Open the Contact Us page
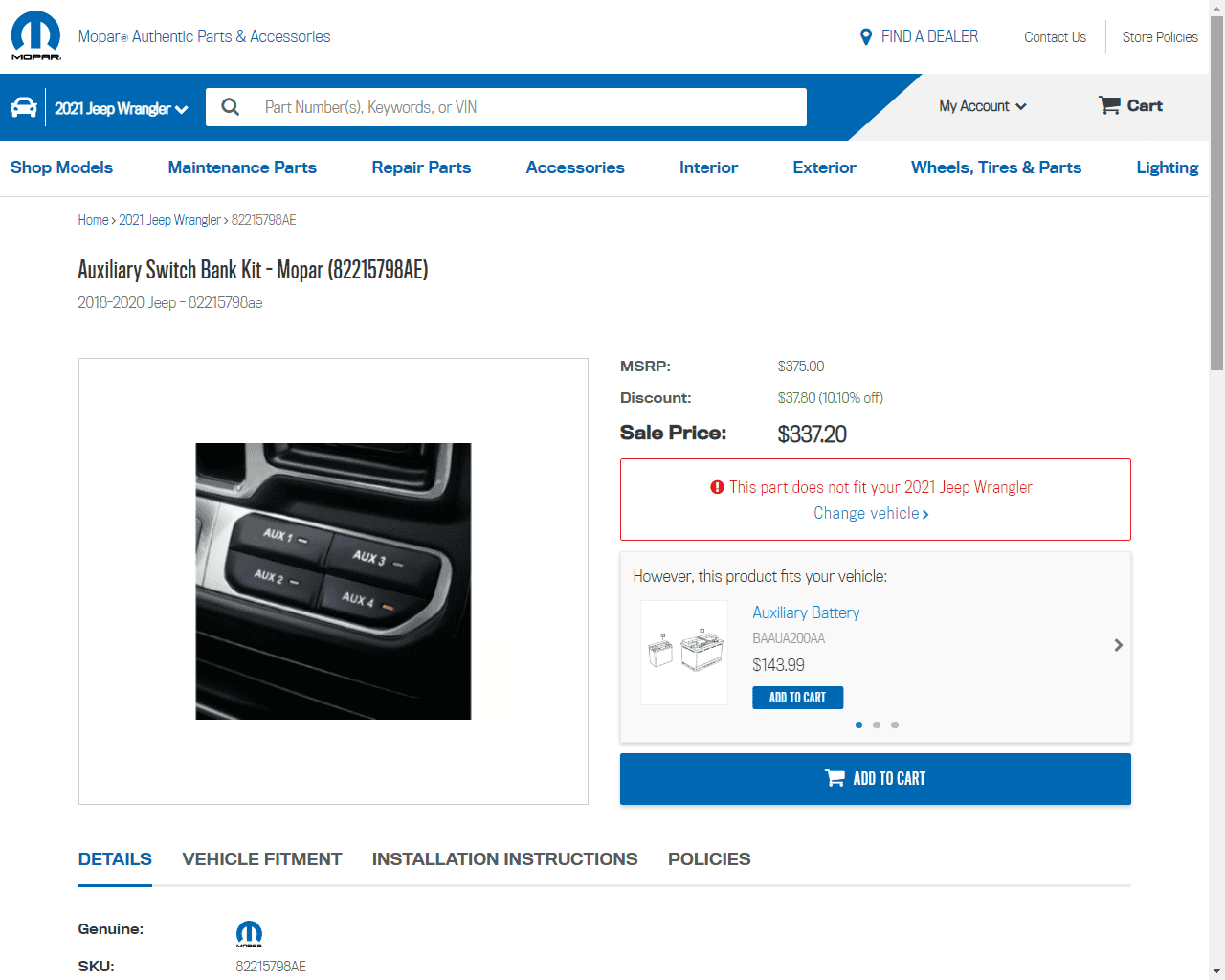This screenshot has height=980, width=1225. point(1055,37)
